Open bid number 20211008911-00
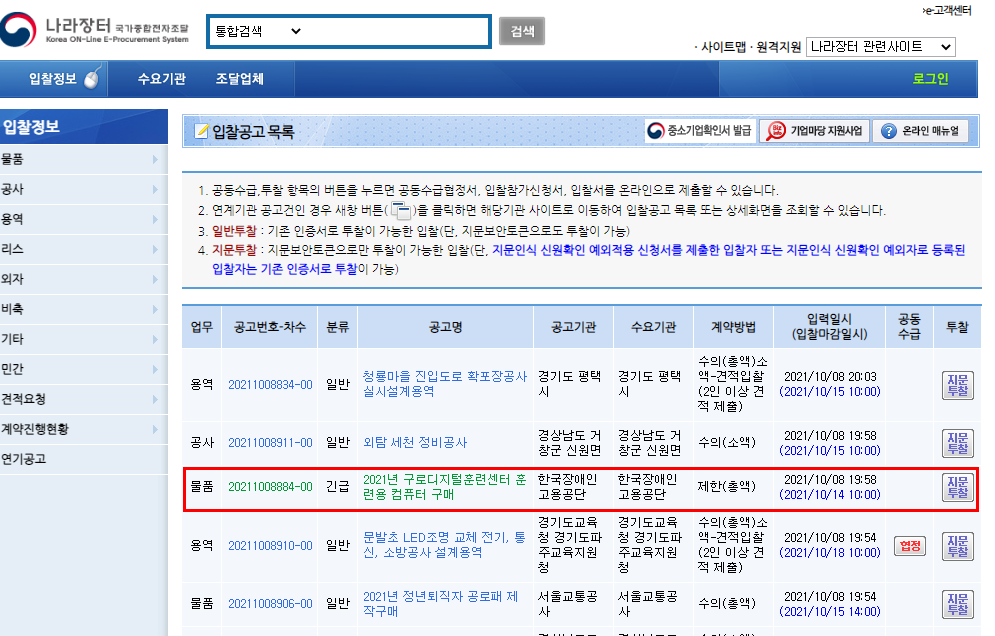 click(270, 442)
